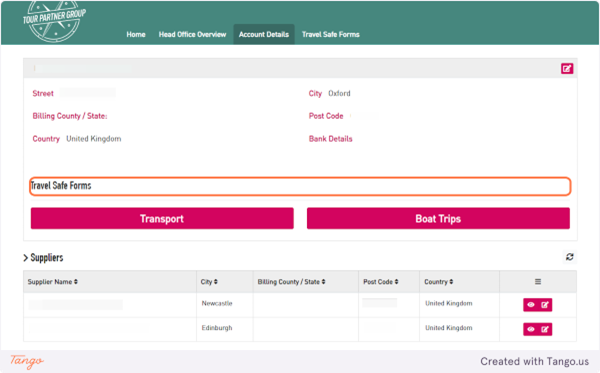View the Newcastle supplier with the eye icon

click(531, 305)
